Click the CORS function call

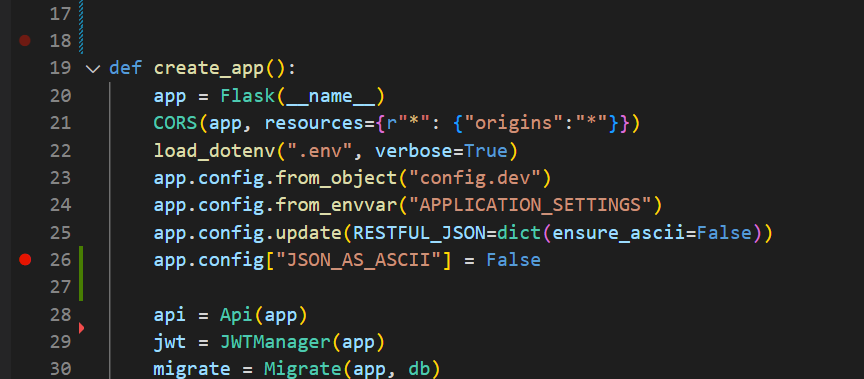pyautogui.click(x=176, y=123)
